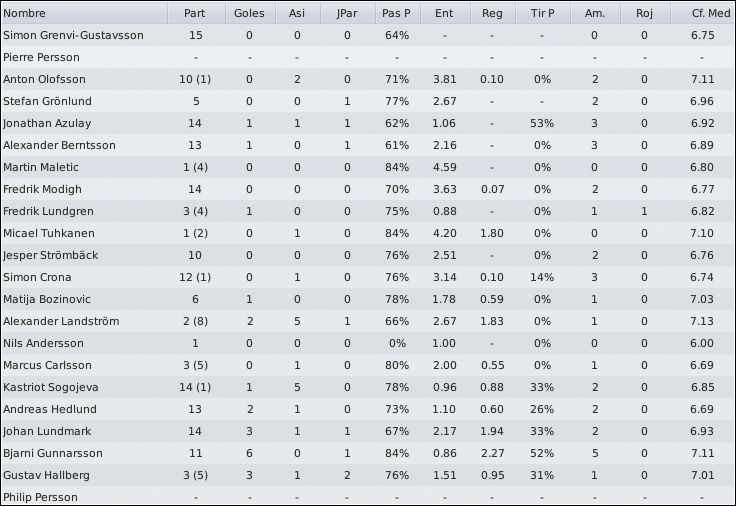Click the Roj column header
The height and width of the screenshot is (506, 736).
point(645,13)
